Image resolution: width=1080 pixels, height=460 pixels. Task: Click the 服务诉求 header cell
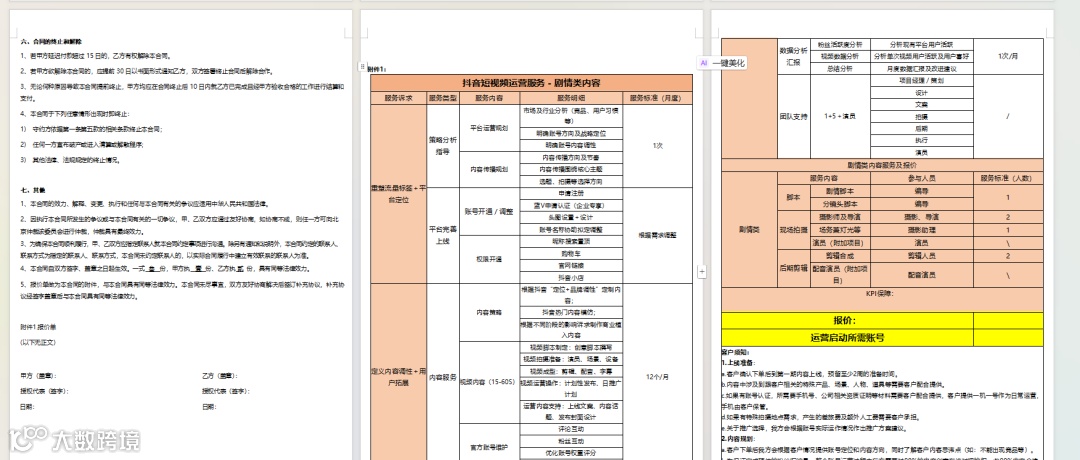399,98
